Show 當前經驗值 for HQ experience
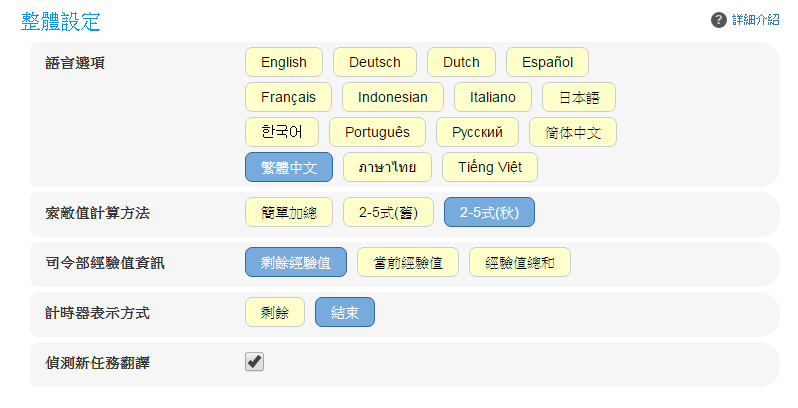 coord(408,262)
